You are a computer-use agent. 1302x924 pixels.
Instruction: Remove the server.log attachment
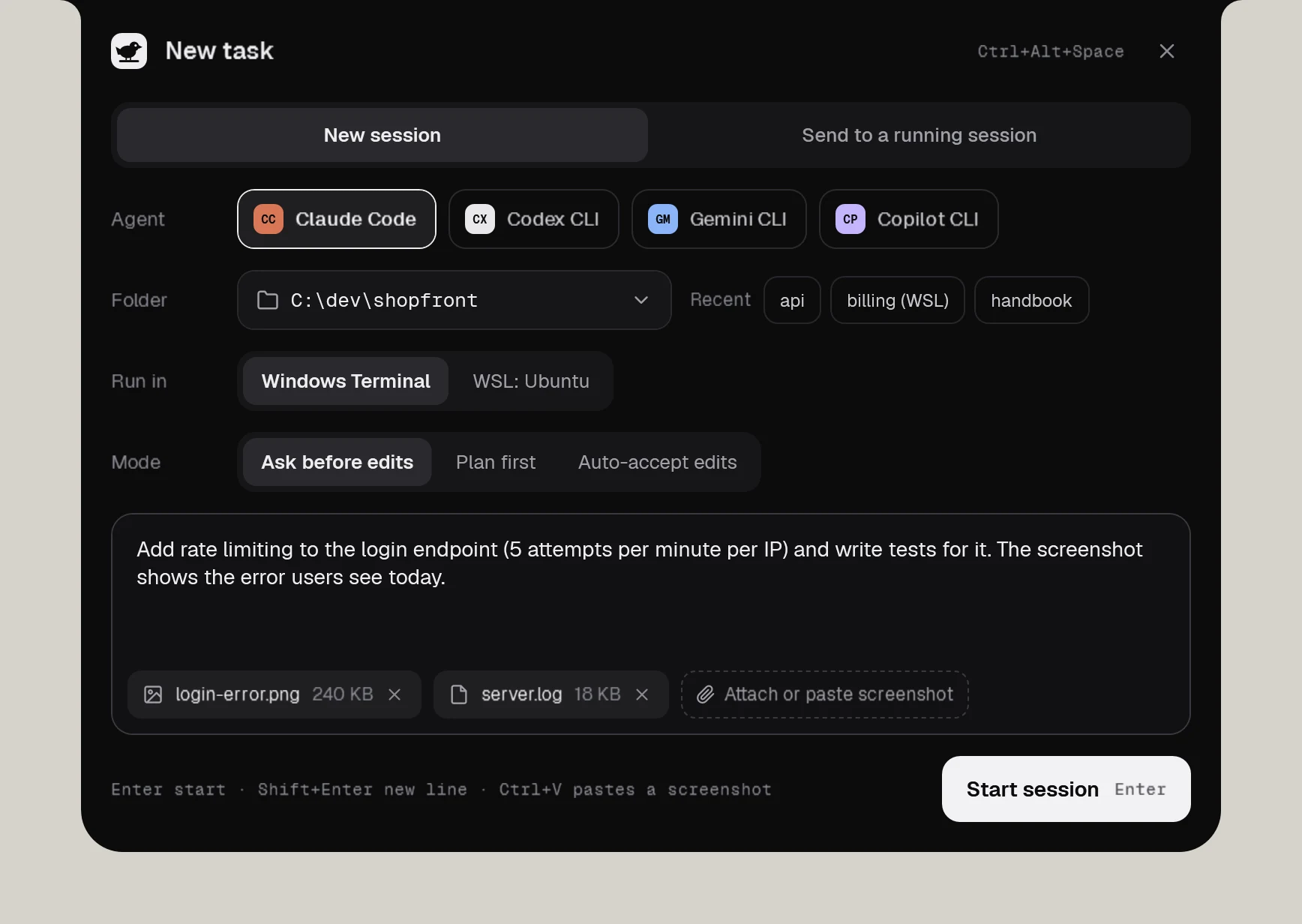(642, 694)
